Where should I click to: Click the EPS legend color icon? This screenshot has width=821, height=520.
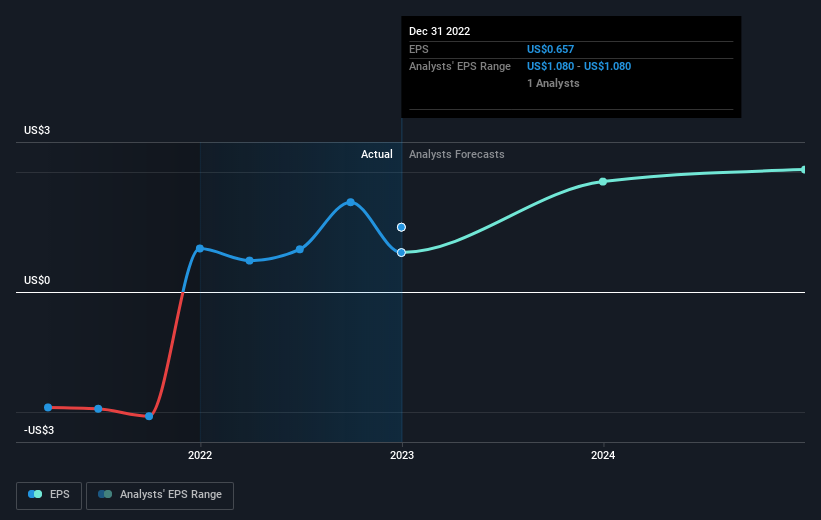coord(35,494)
